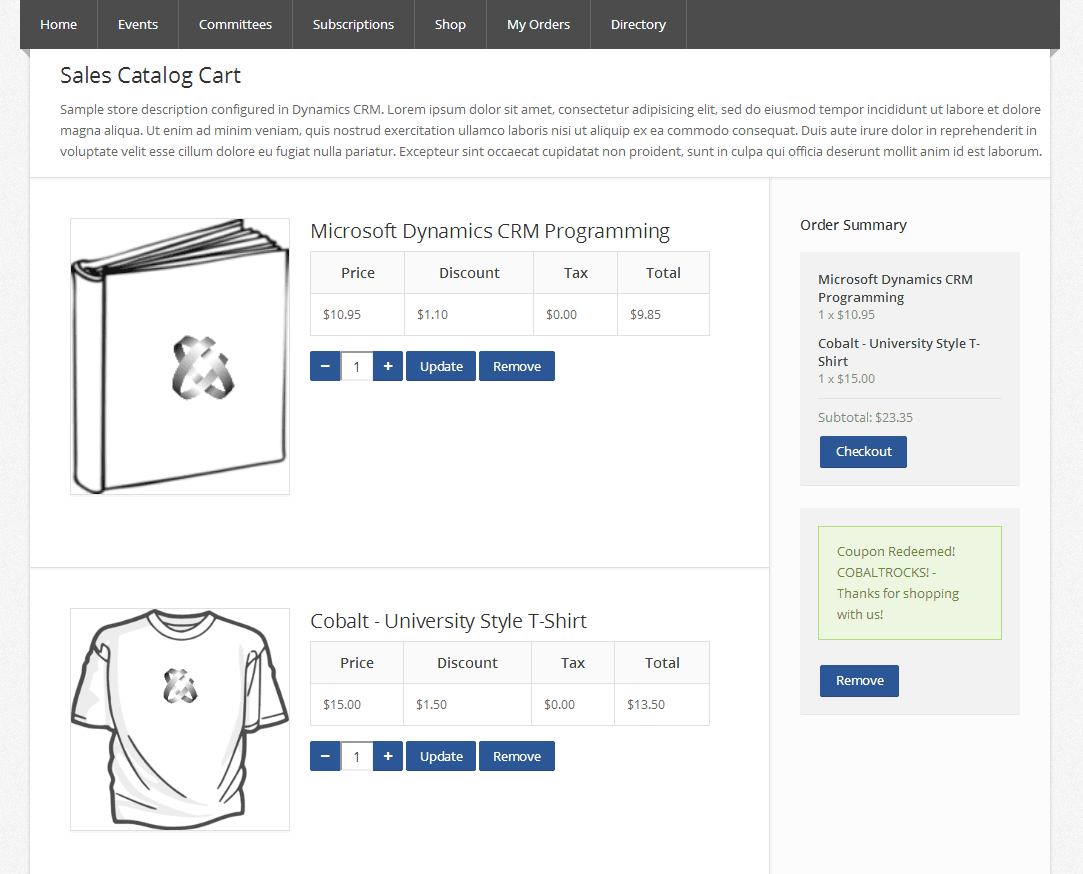Image resolution: width=1083 pixels, height=874 pixels.
Task: Click the Coupon Redeemed message
Action: [910, 583]
